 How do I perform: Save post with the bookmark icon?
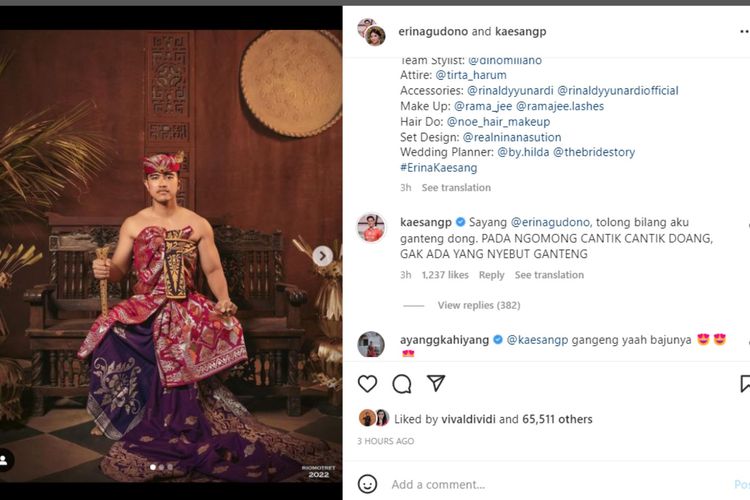(745, 384)
